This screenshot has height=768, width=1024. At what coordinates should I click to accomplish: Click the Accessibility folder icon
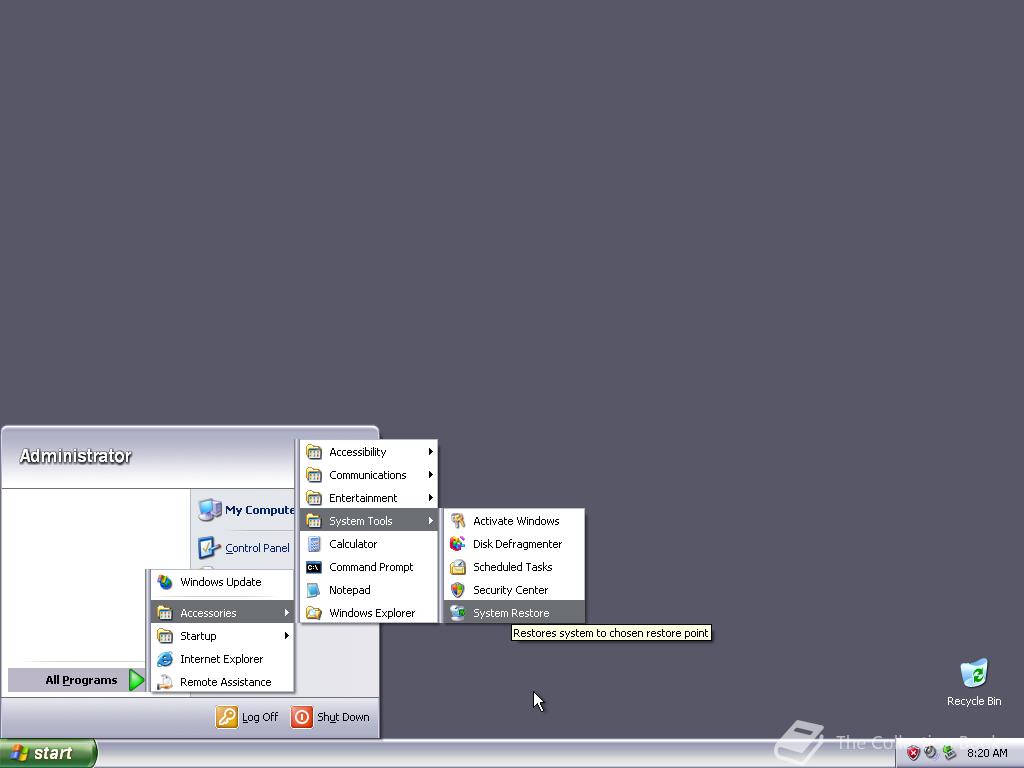(x=314, y=452)
